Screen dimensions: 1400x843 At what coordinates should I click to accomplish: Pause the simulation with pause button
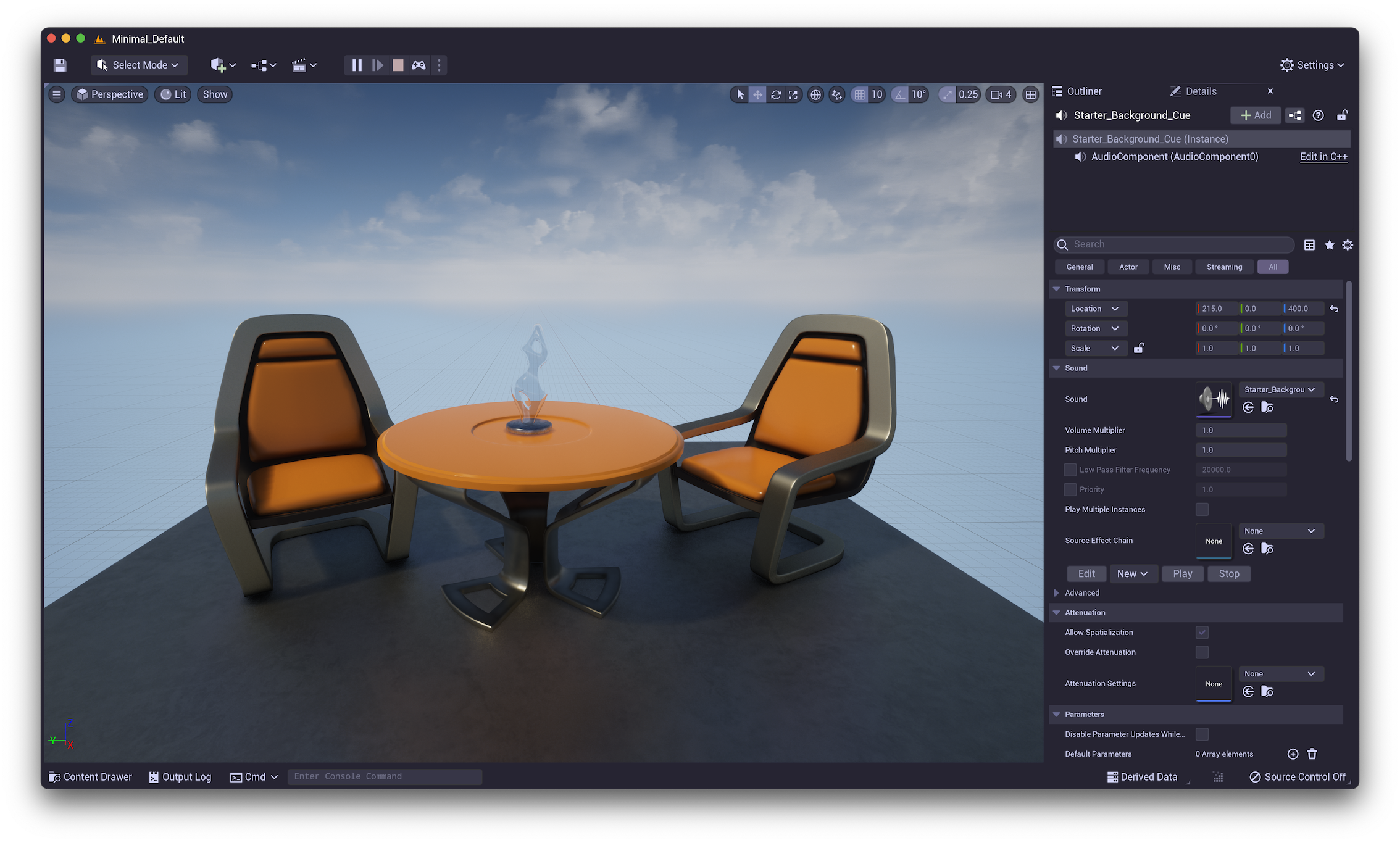[x=357, y=65]
